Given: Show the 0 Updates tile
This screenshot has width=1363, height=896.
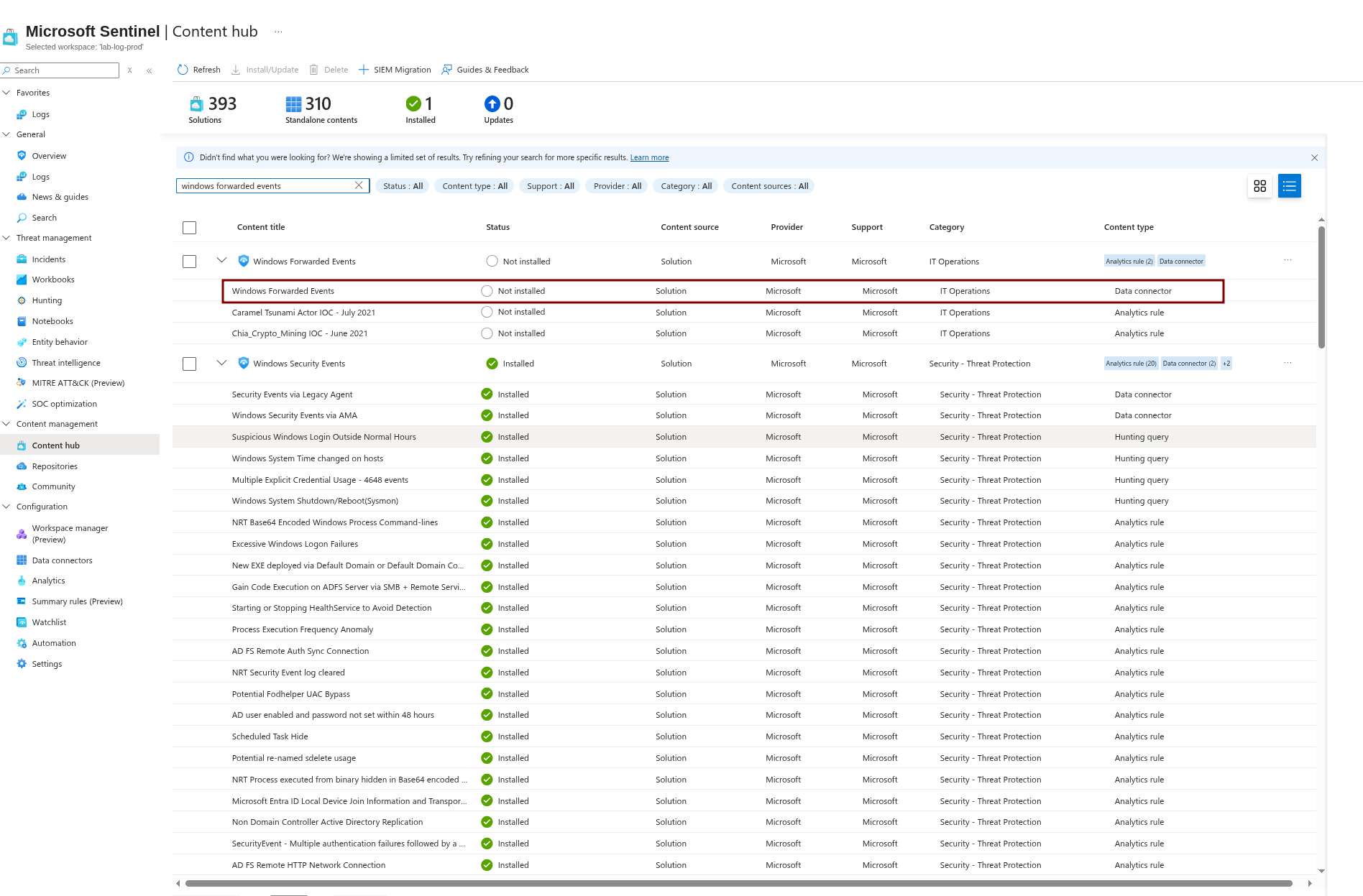Looking at the screenshot, I should click(499, 110).
